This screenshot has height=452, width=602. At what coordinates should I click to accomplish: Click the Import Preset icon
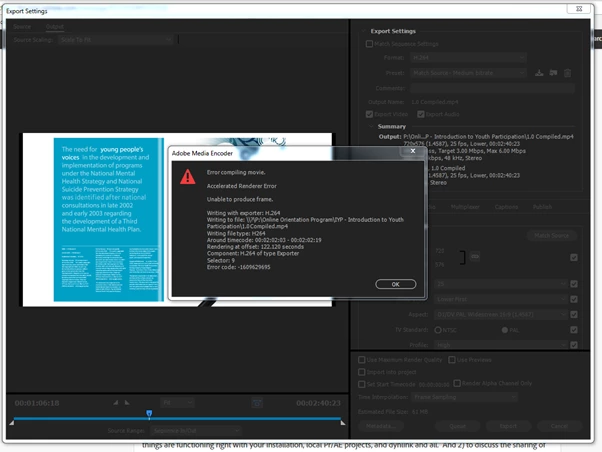pos(553,73)
